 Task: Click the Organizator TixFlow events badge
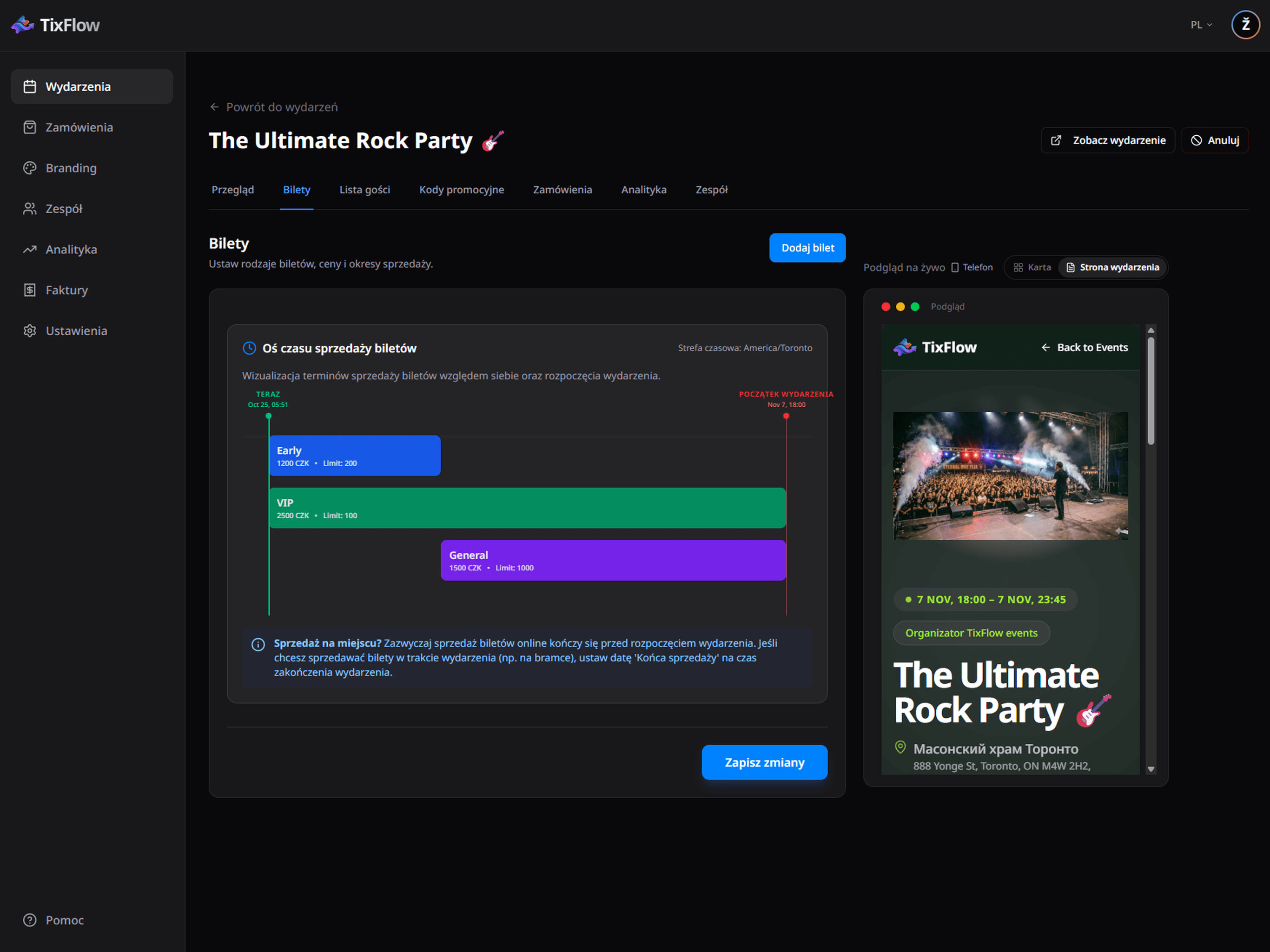pos(972,633)
